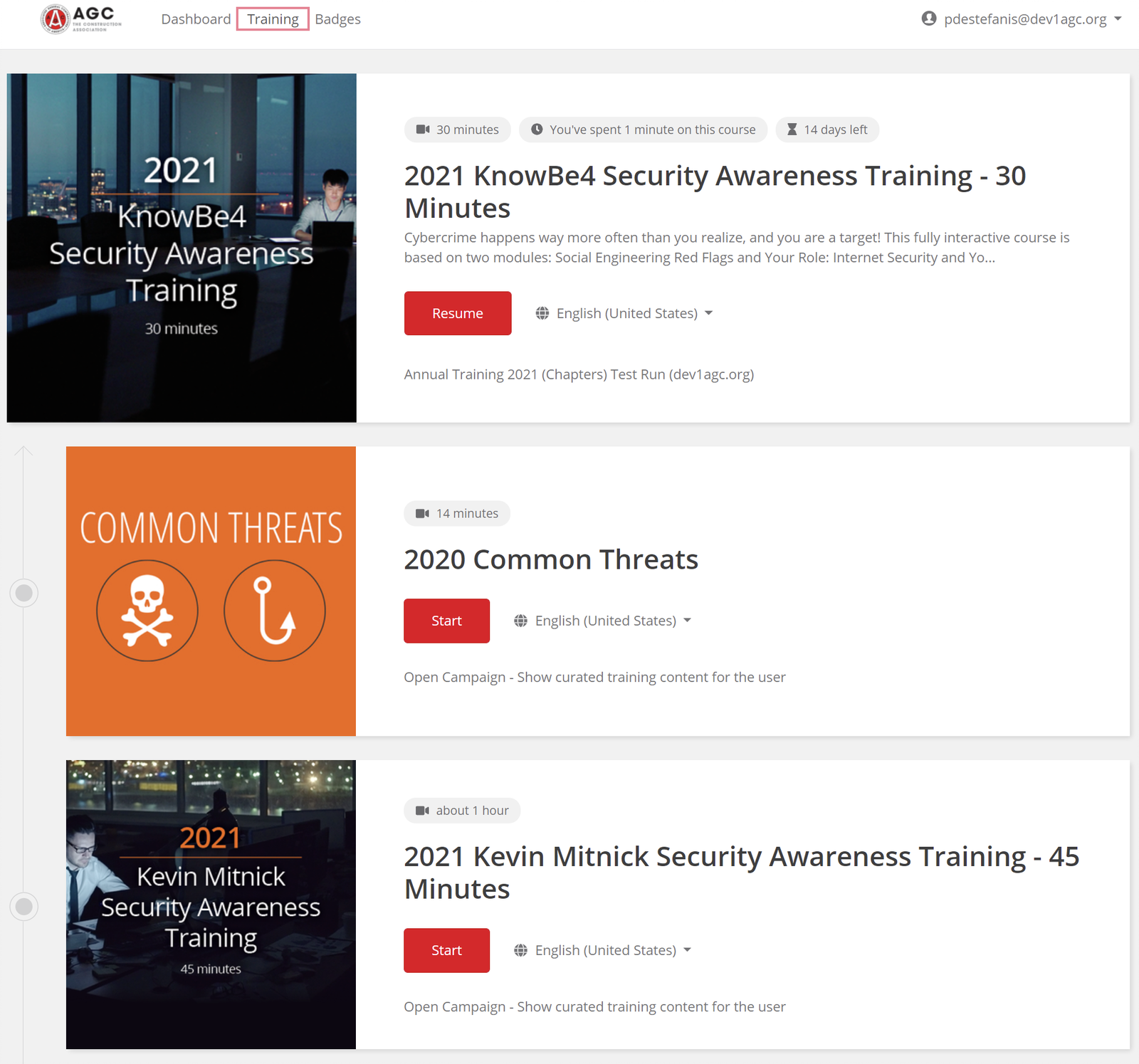
Task: Start the 2020 Common Threats course
Action: pos(446,621)
